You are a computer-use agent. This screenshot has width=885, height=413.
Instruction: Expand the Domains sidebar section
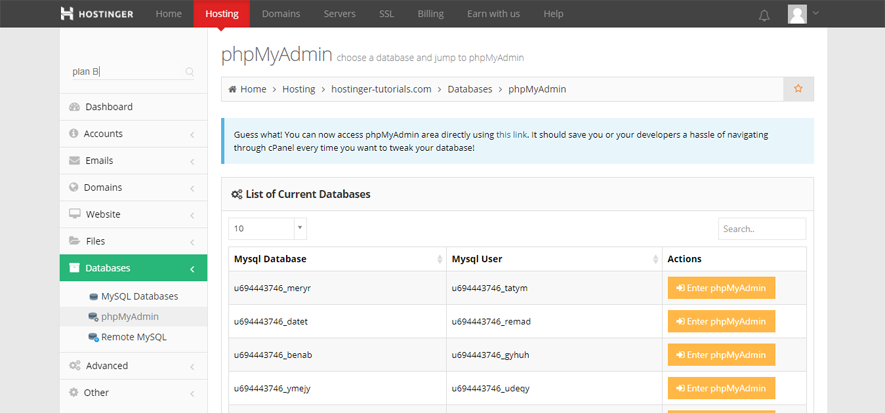pyautogui.click(x=192, y=188)
